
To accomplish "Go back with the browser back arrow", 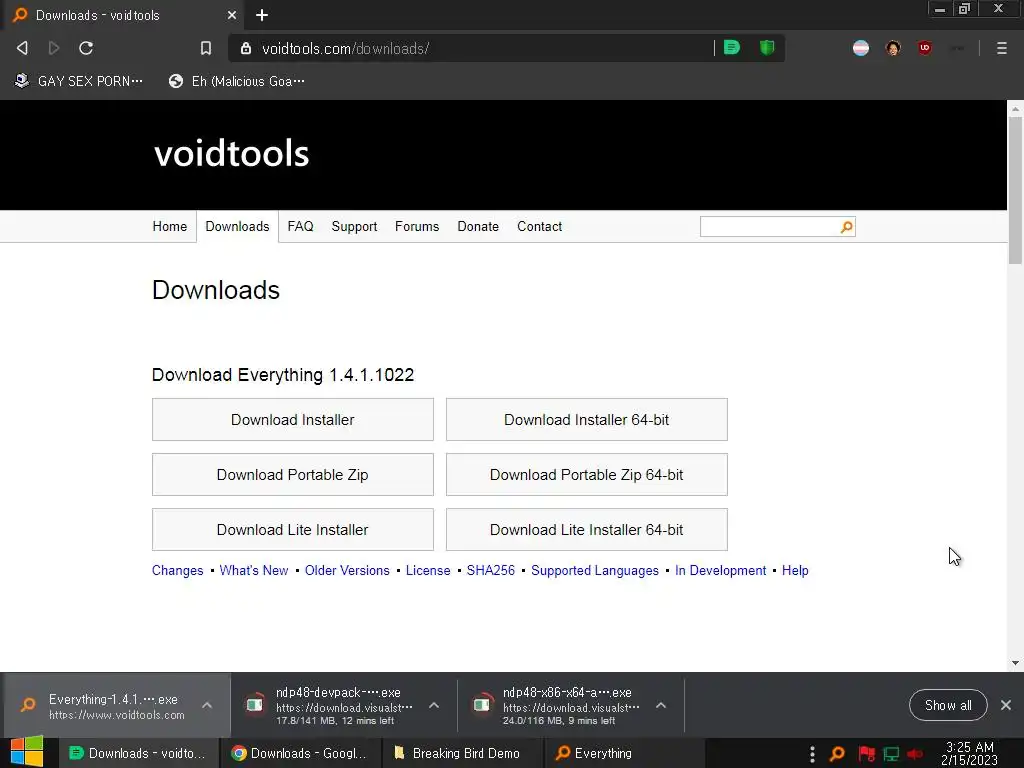I will [x=22, y=48].
